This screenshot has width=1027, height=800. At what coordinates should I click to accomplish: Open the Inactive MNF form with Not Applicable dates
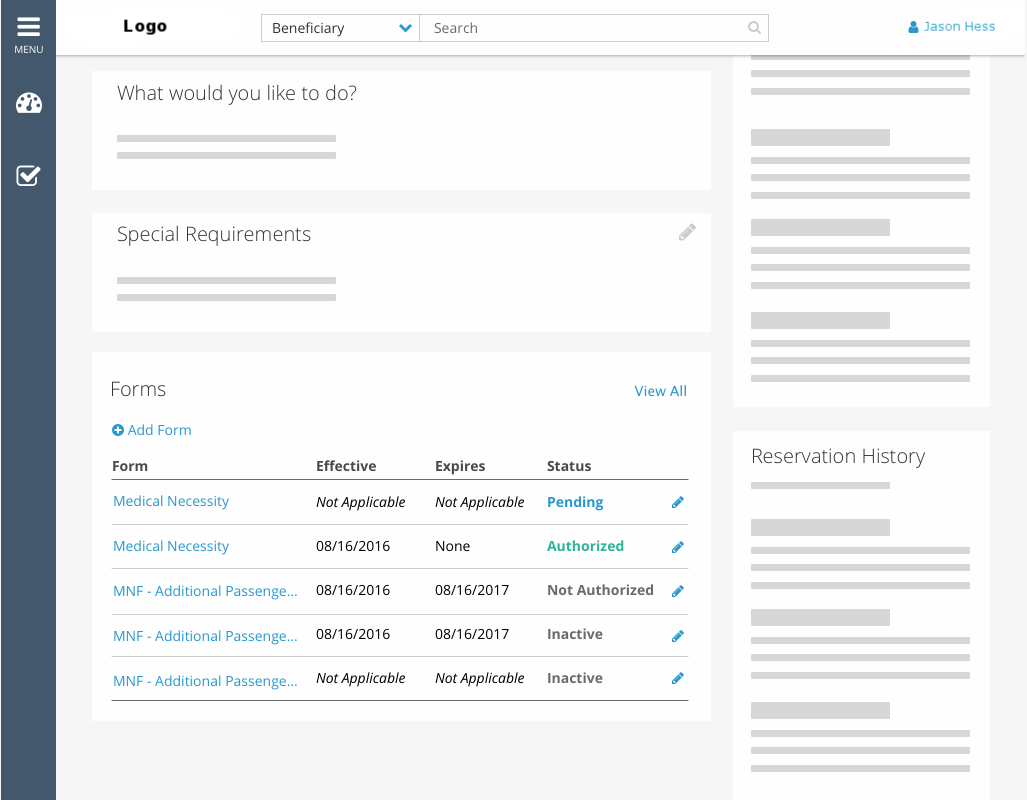[x=205, y=681]
